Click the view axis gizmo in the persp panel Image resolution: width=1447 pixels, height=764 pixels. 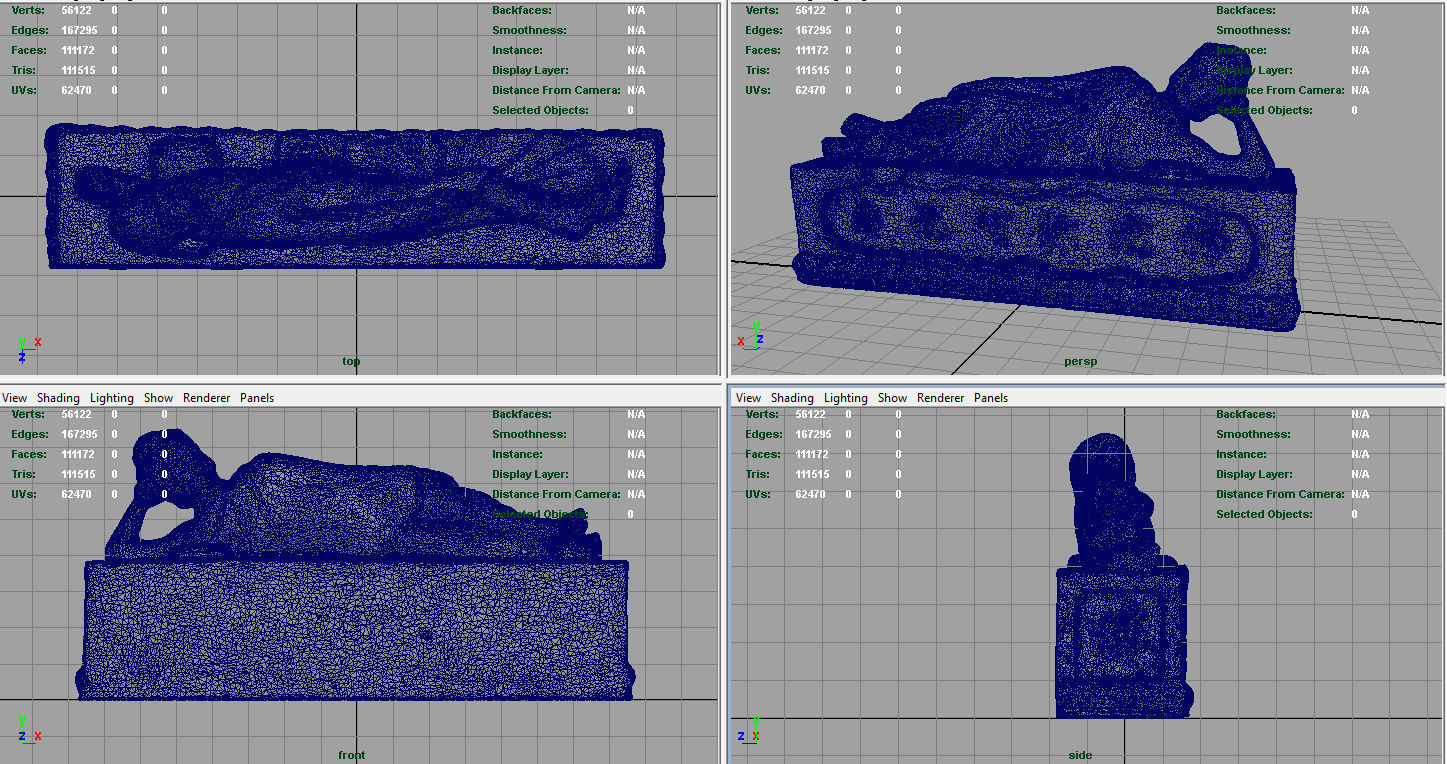pos(752,336)
